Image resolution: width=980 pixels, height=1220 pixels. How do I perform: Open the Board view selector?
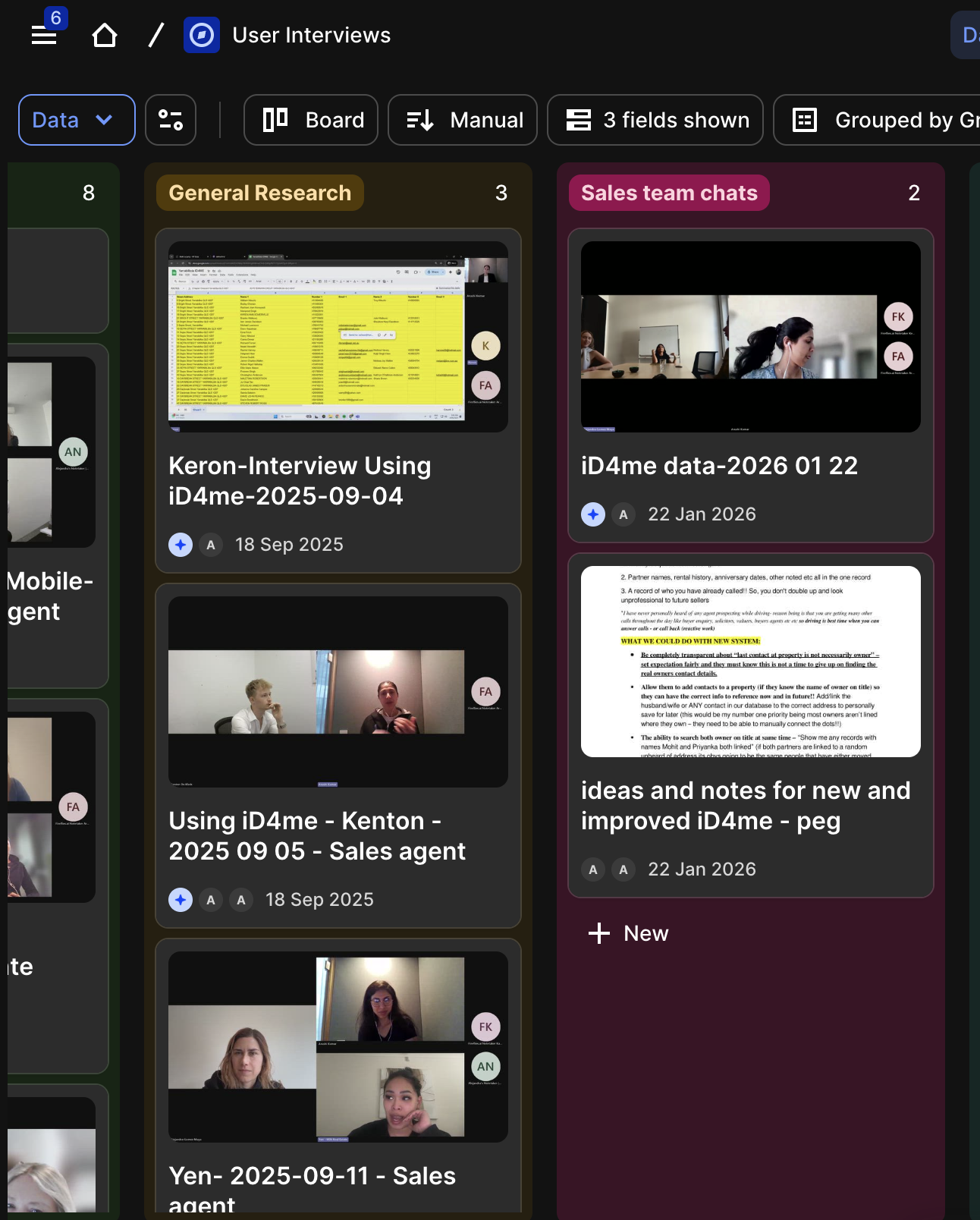click(311, 120)
